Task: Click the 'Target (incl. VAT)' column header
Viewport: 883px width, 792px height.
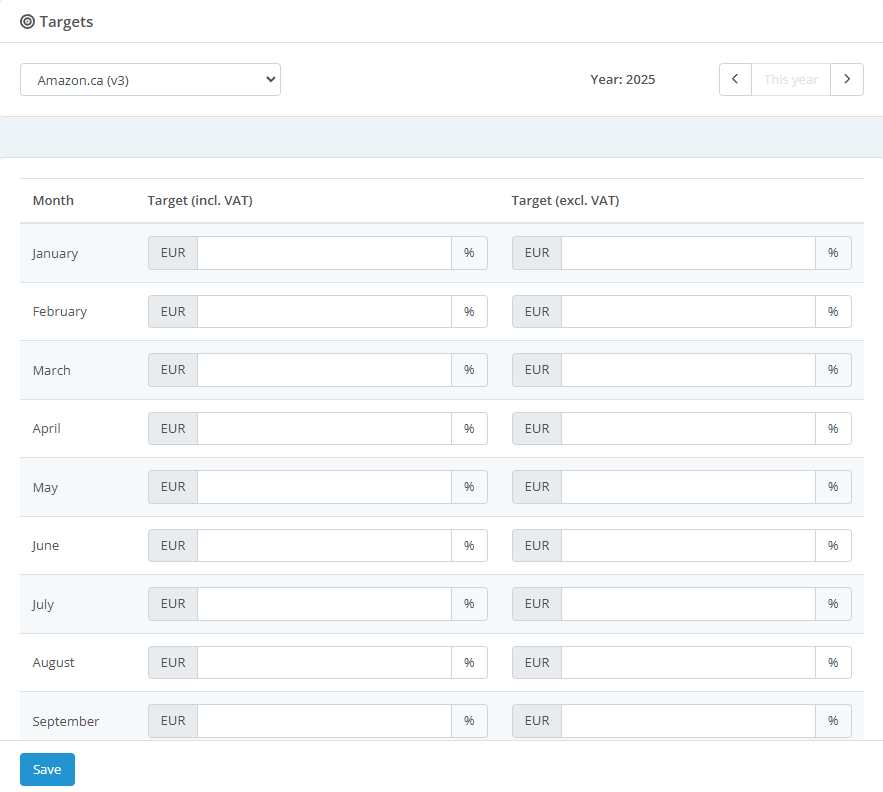Action: [x=200, y=200]
